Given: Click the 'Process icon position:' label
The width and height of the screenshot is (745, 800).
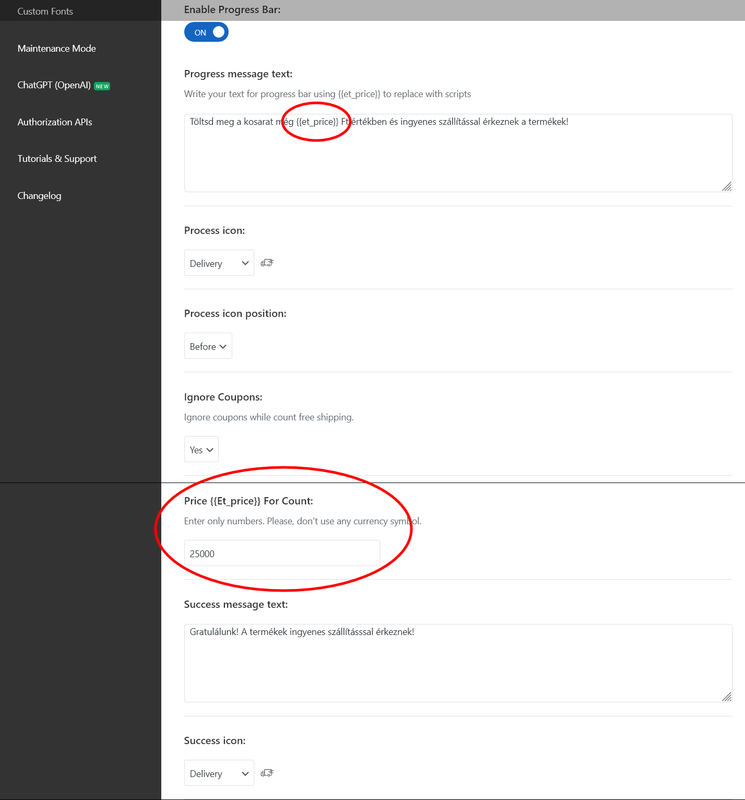Looking at the screenshot, I should [235, 314].
